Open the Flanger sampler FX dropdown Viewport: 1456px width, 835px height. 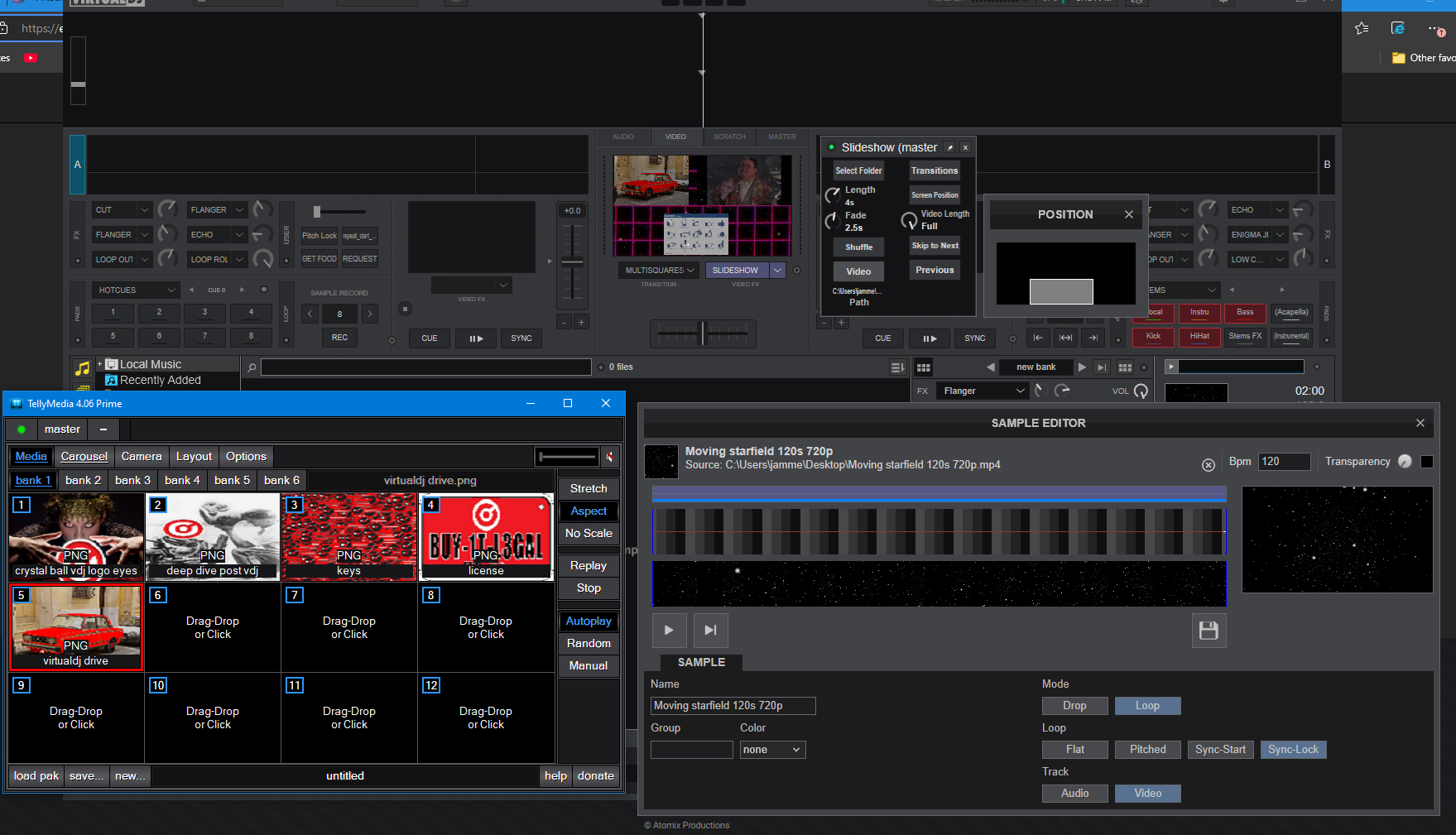(983, 391)
